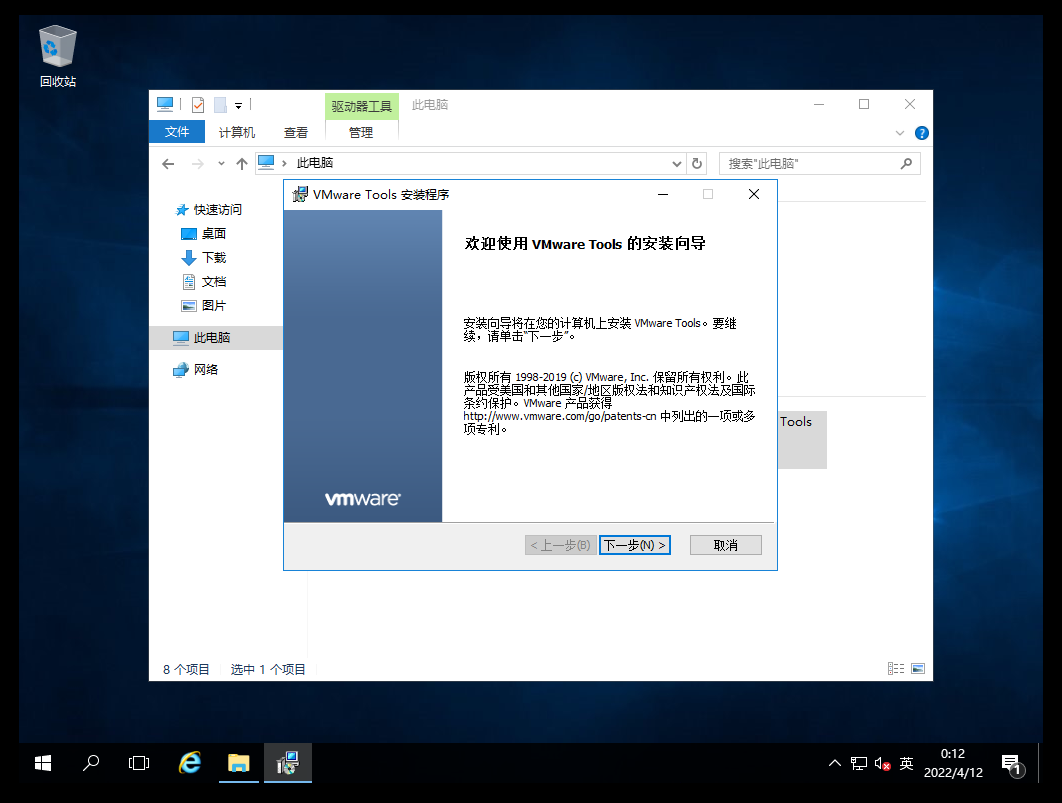Open network status tray icon

(859, 764)
